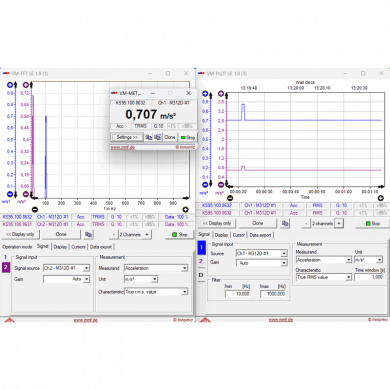Image resolution: width=390 pixels, height=390 pixels.
Task: Click copy icon beside Clone in VM-PLOT
Action: (285, 223)
